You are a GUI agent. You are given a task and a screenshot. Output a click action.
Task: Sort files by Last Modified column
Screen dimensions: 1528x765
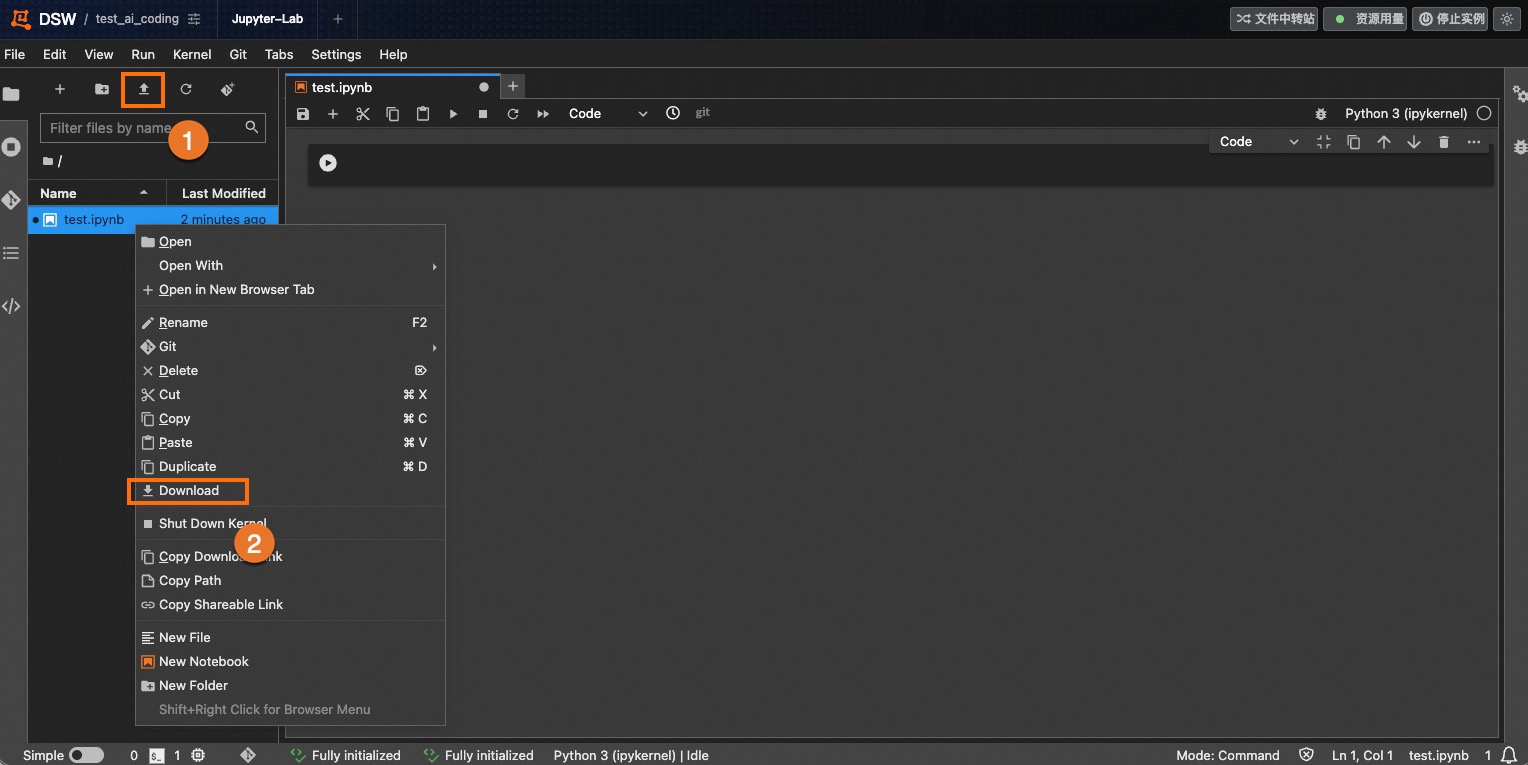223,193
